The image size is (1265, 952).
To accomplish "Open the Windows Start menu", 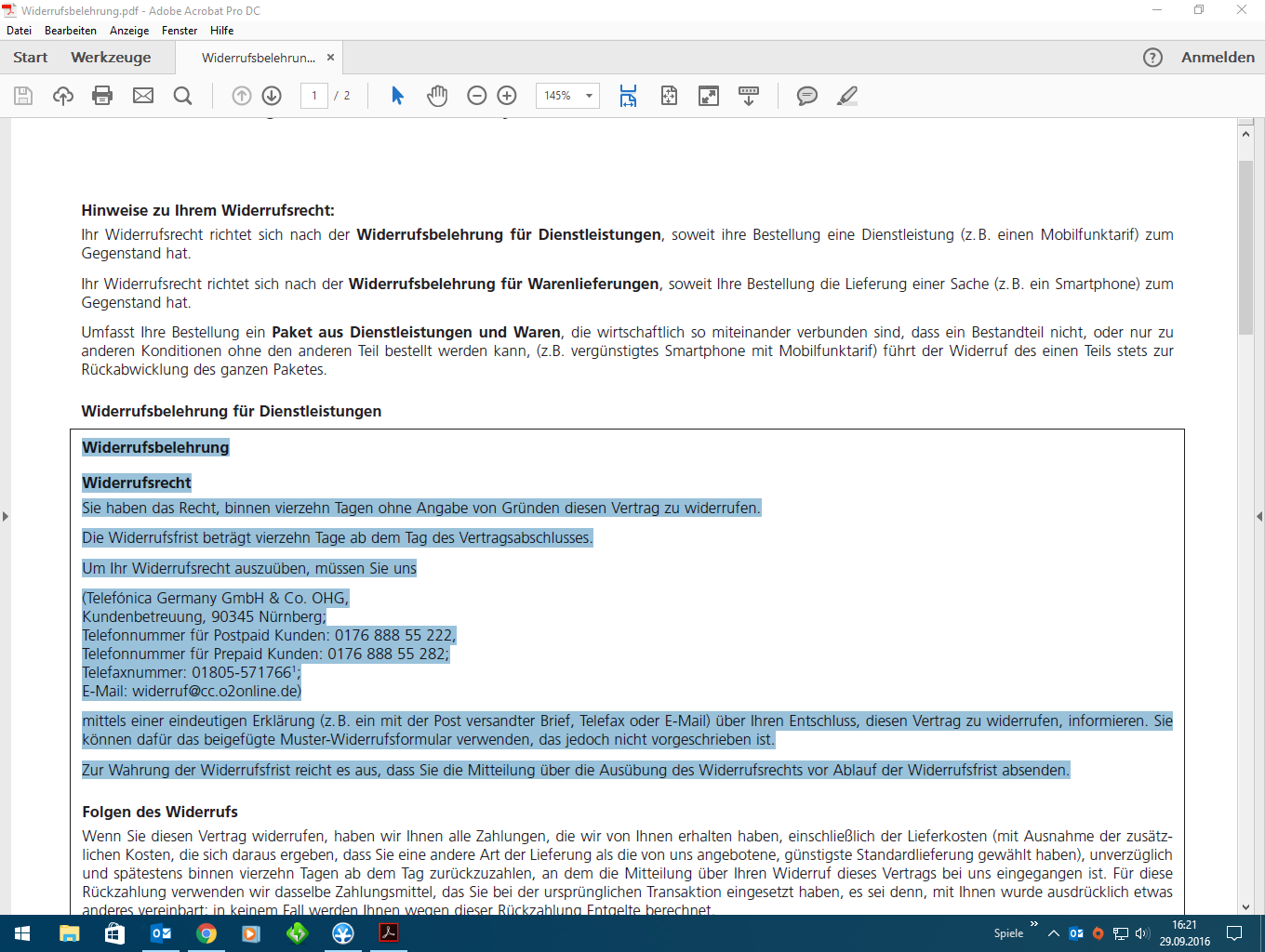I will pyautogui.click(x=22, y=933).
